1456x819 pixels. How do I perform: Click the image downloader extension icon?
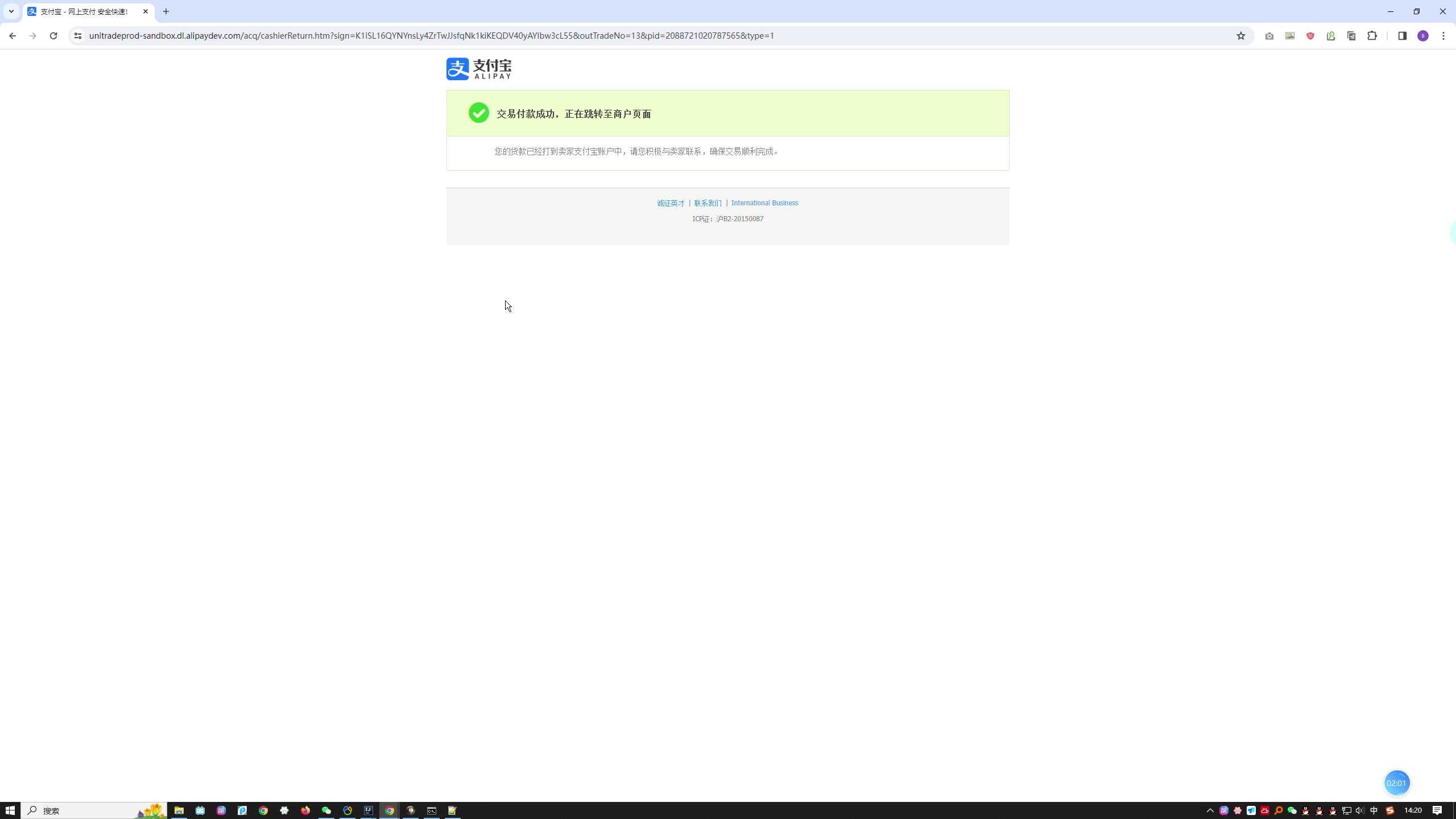point(1290,36)
